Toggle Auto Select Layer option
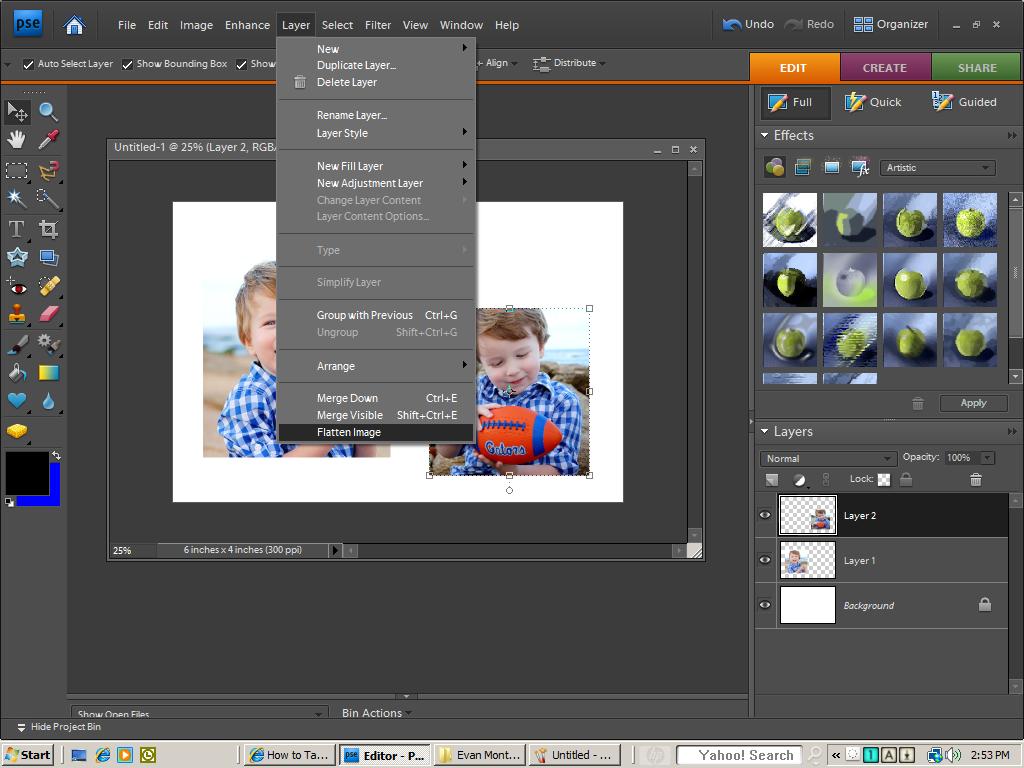Image resolution: width=1024 pixels, height=768 pixels. 27,63
